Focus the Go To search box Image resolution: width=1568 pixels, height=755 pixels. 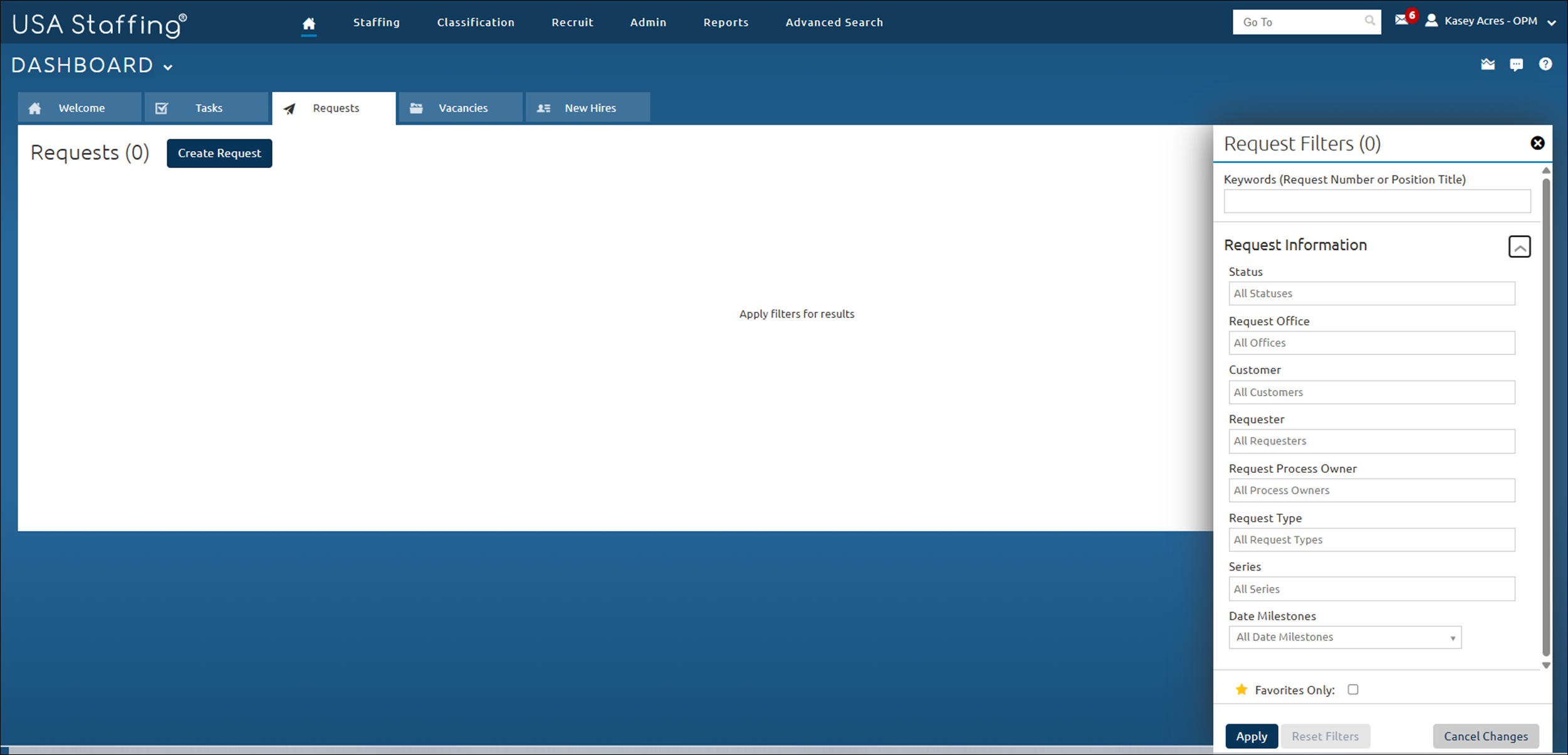point(1307,22)
